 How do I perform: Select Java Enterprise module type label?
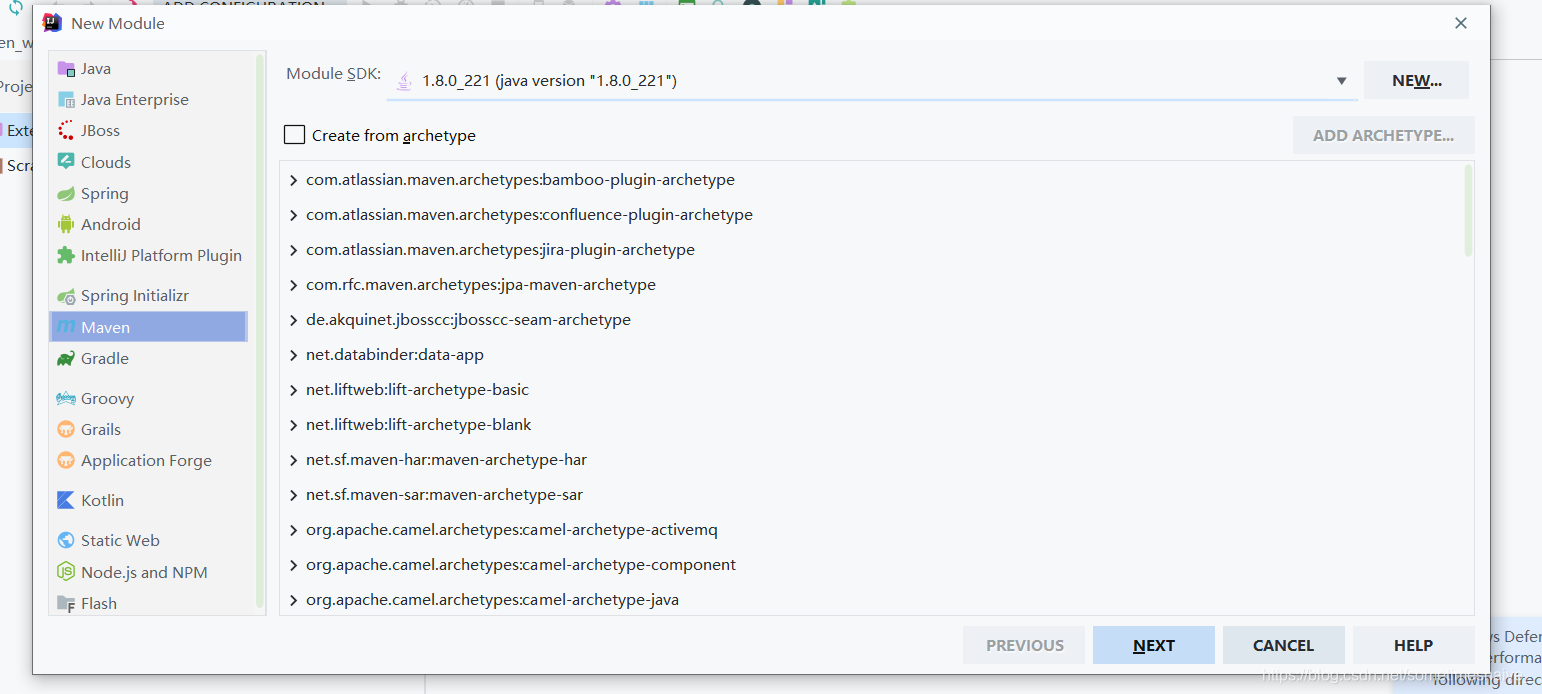tap(135, 100)
